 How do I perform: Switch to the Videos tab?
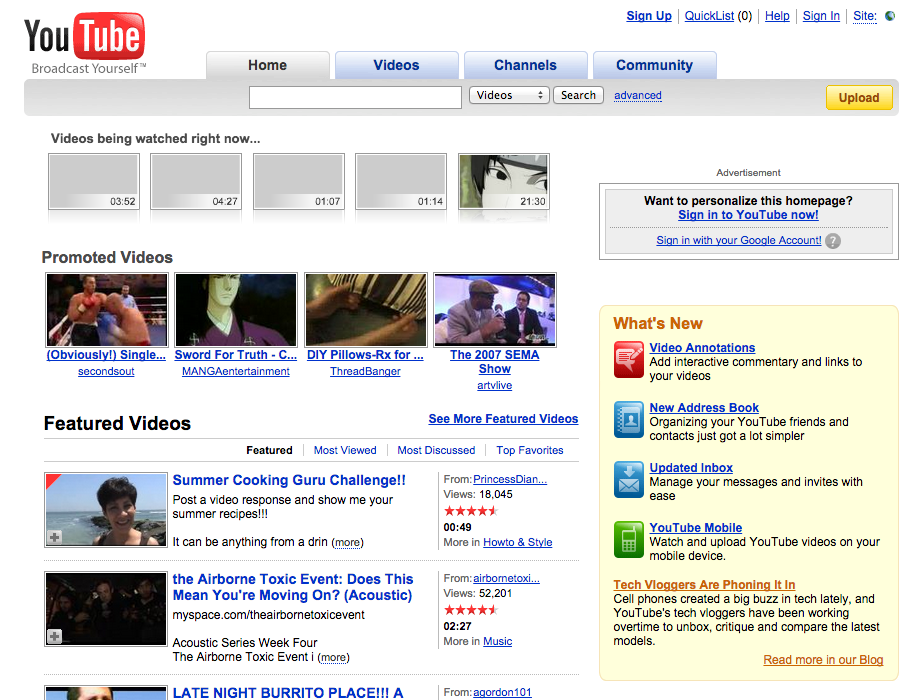(x=396, y=65)
